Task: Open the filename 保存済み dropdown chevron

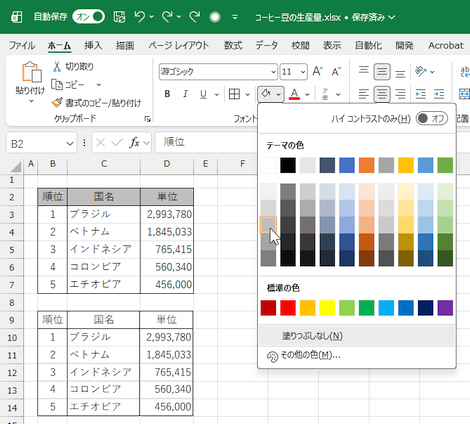Action: [x=392, y=17]
